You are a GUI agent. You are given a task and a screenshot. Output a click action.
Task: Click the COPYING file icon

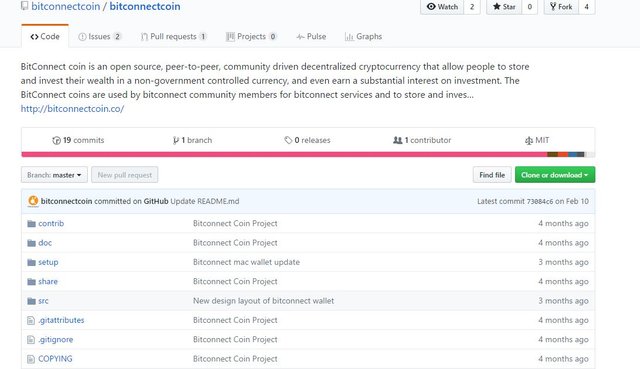(31, 359)
